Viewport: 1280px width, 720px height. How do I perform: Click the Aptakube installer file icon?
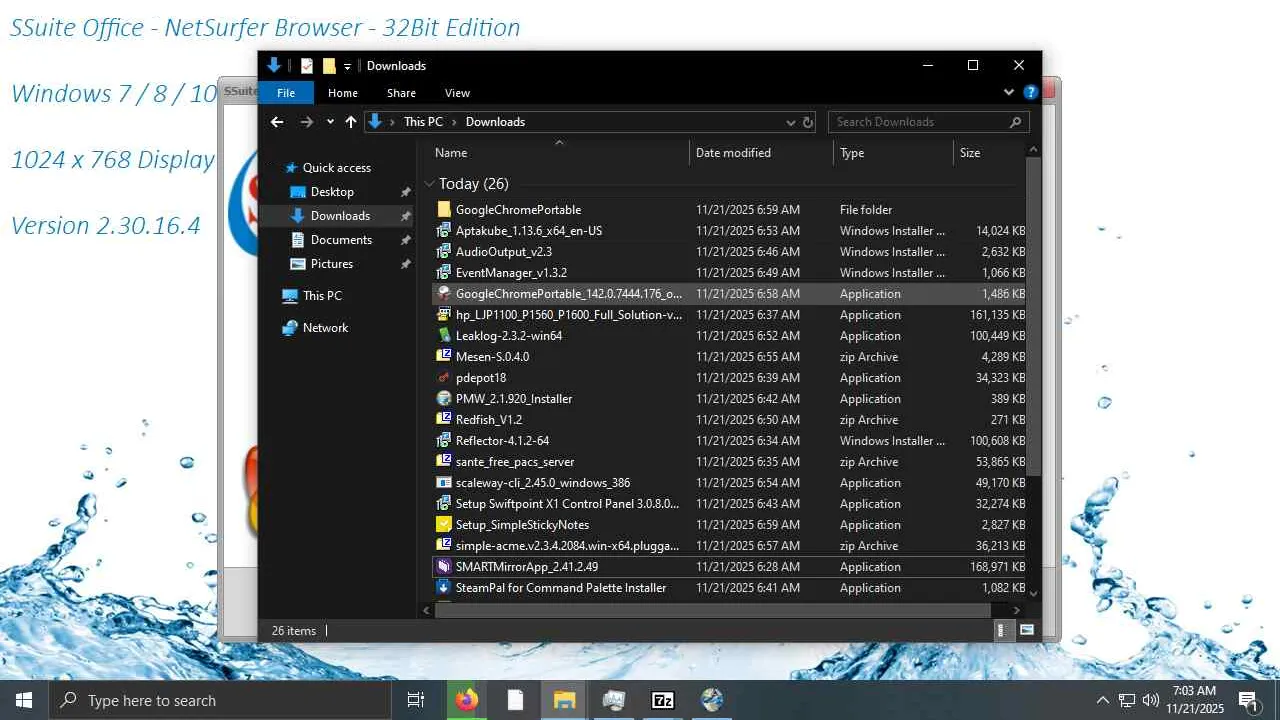click(444, 231)
